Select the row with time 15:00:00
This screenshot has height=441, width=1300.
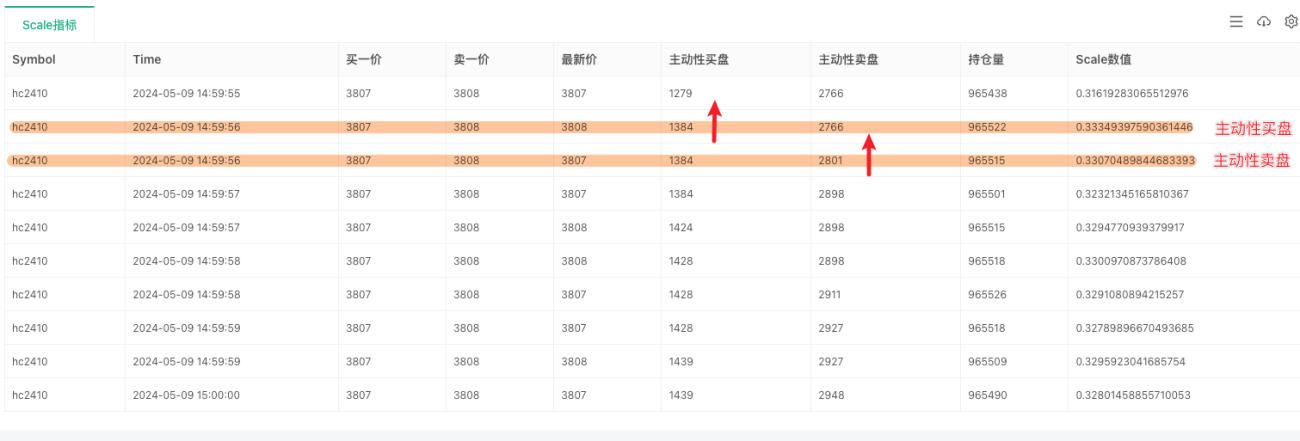[x=652, y=395]
